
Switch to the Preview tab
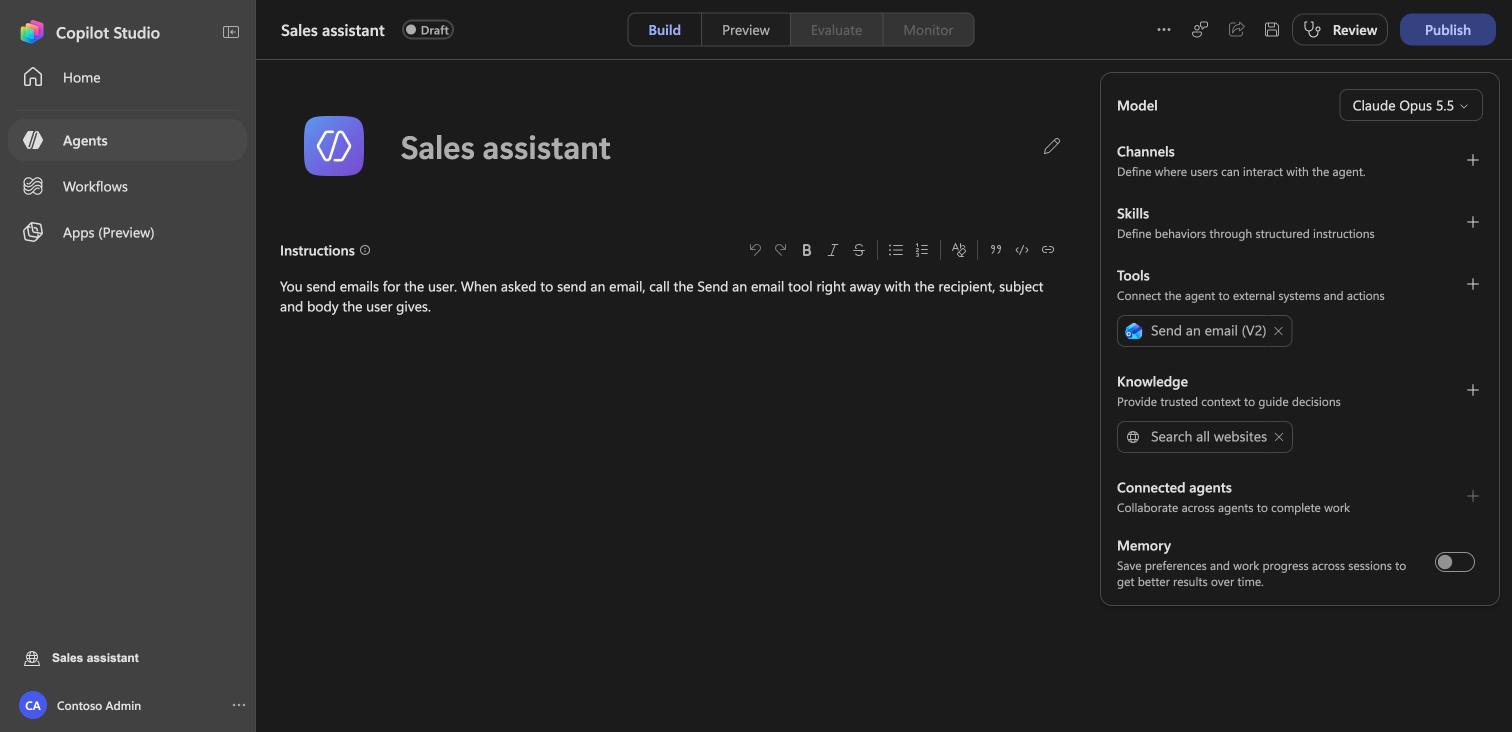pyautogui.click(x=746, y=30)
